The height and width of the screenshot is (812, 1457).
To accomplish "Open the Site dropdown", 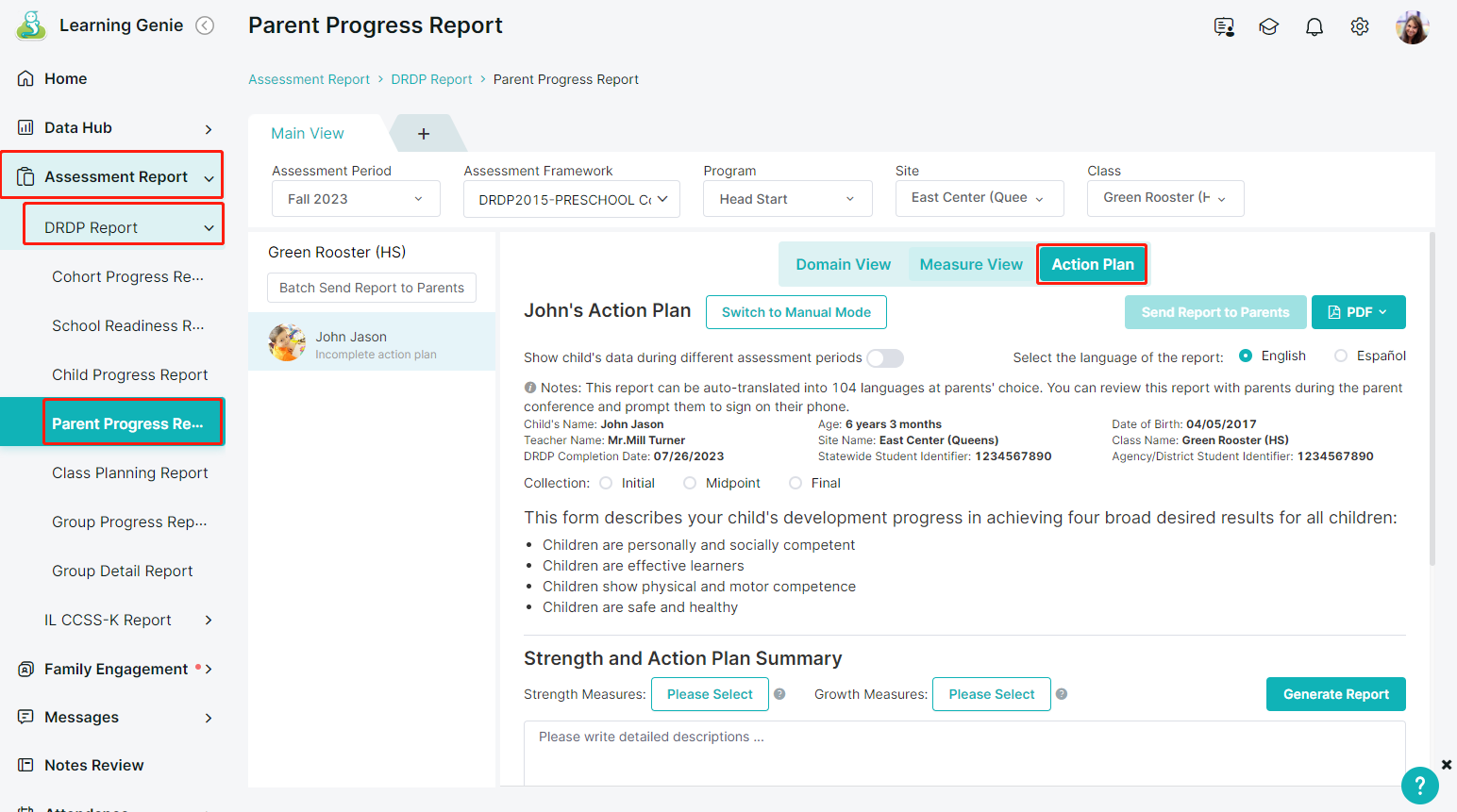I will (980, 198).
